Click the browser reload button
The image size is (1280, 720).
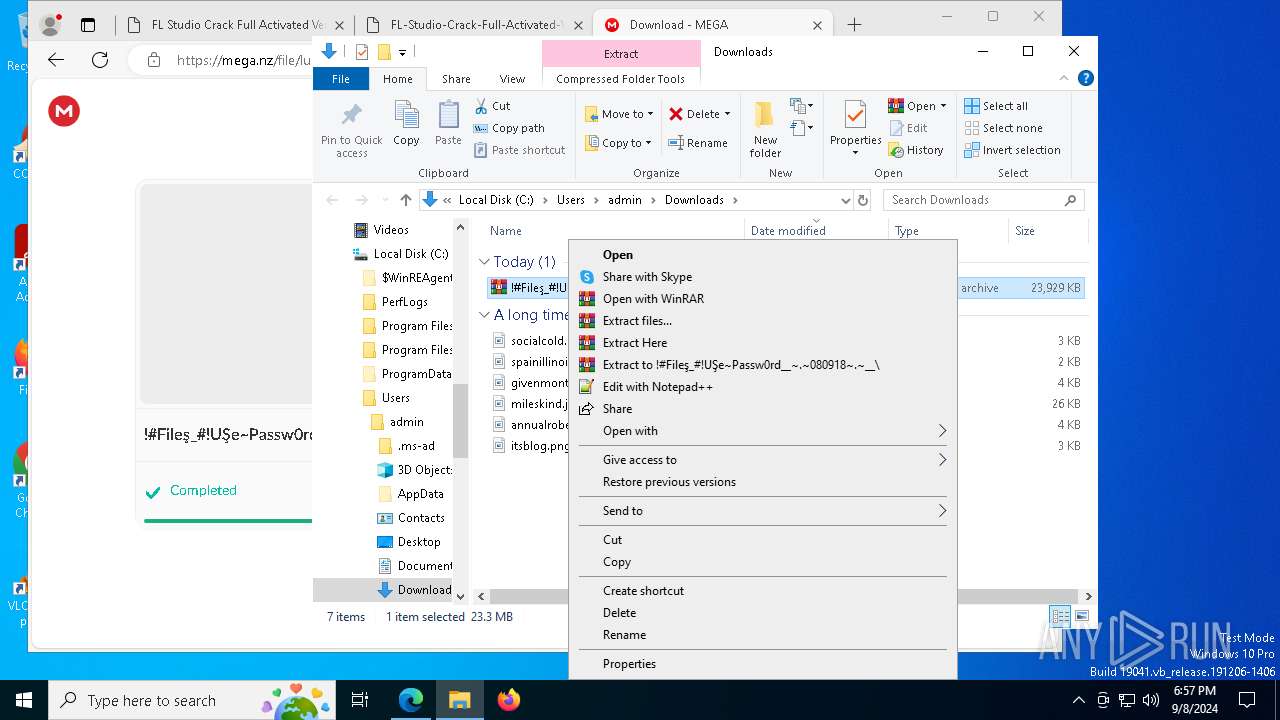pyautogui.click(x=100, y=60)
